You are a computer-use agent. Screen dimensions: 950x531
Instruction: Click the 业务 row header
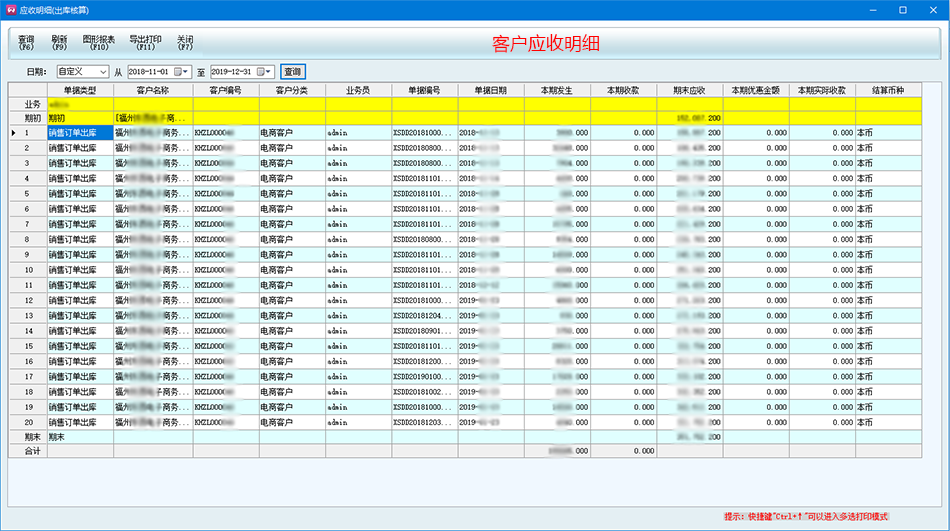click(x=28, y=104)
